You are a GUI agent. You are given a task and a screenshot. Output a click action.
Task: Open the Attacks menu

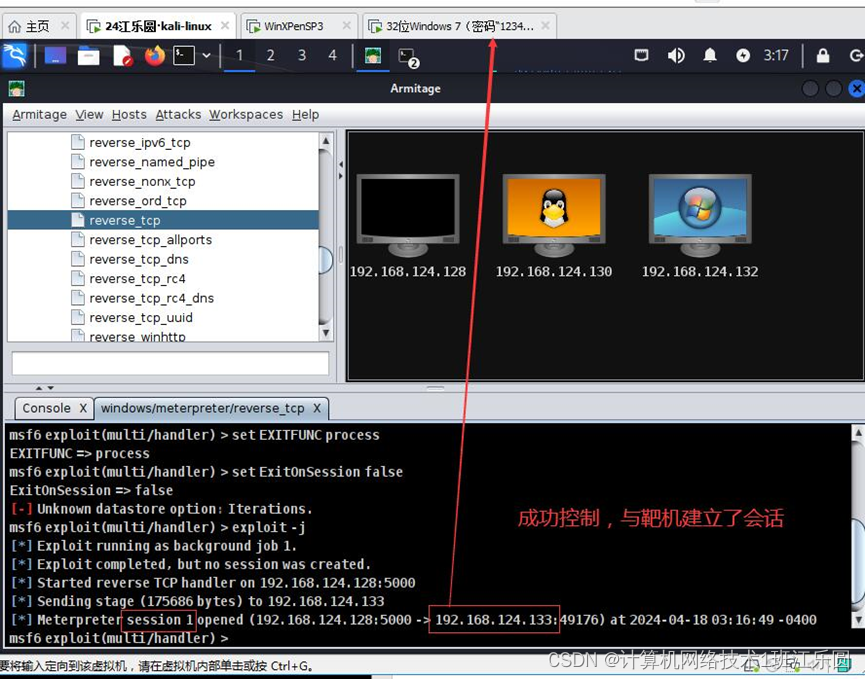[178, 114]
